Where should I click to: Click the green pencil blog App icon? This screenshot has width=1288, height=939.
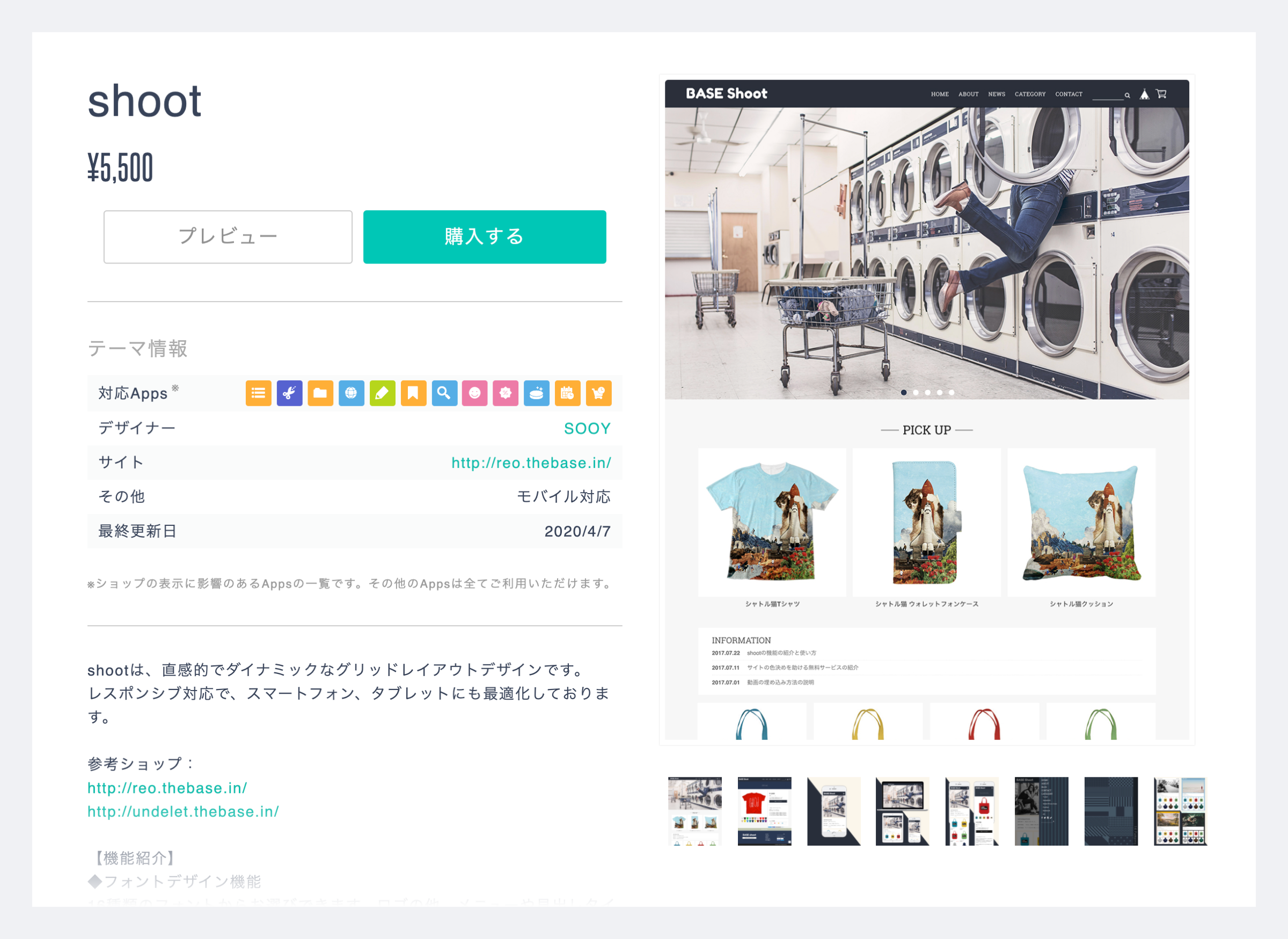pyautogui.click(x=382, y=393)
